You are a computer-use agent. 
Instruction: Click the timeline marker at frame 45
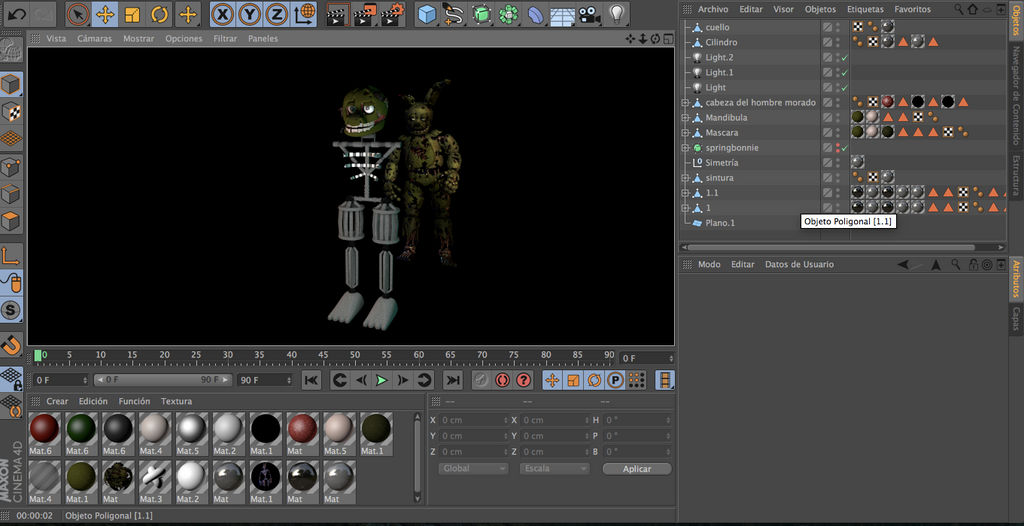tap(323, 355)
